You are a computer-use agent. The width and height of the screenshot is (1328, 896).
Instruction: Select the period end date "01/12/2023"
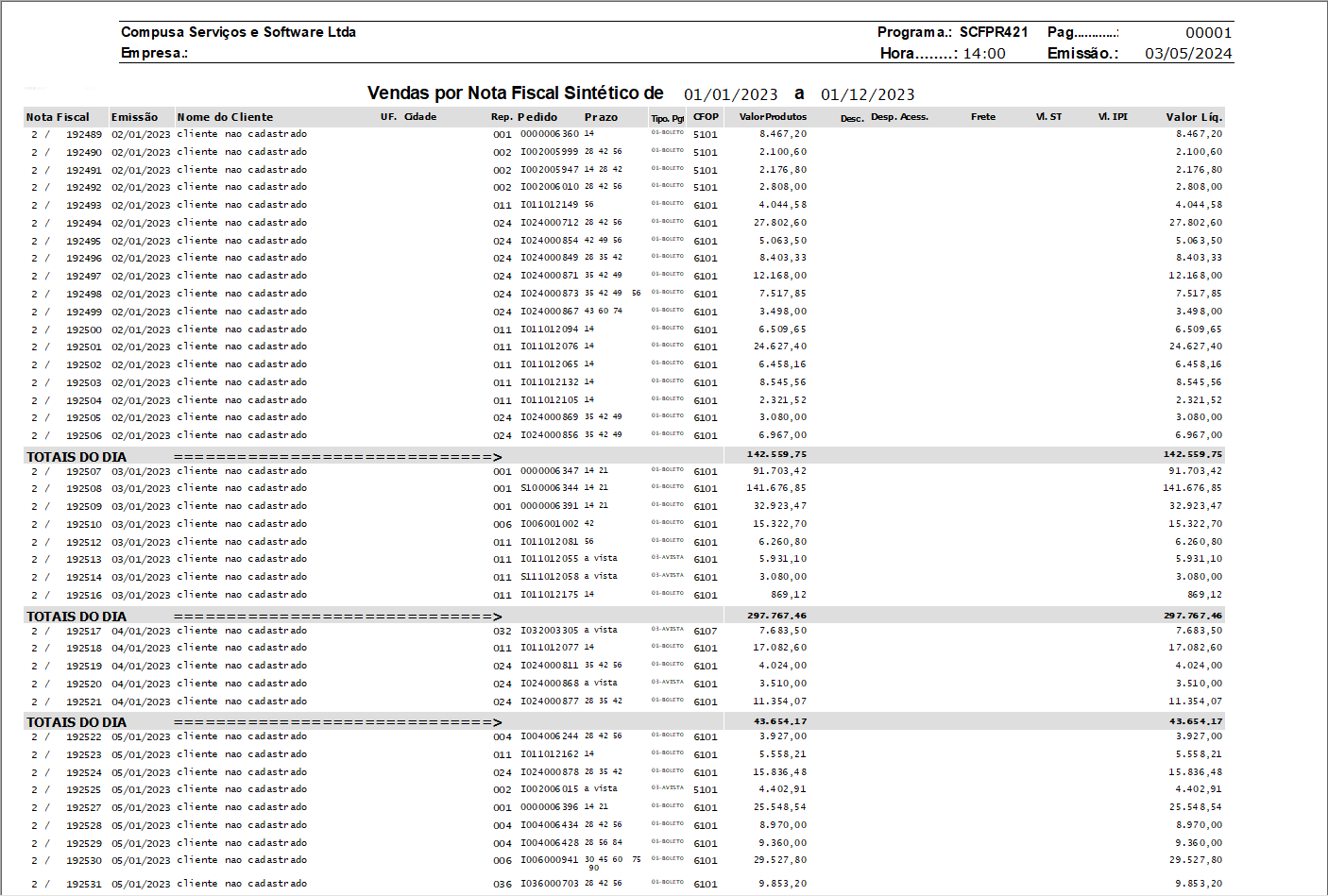pyautogui.click(x=868, y=94)
